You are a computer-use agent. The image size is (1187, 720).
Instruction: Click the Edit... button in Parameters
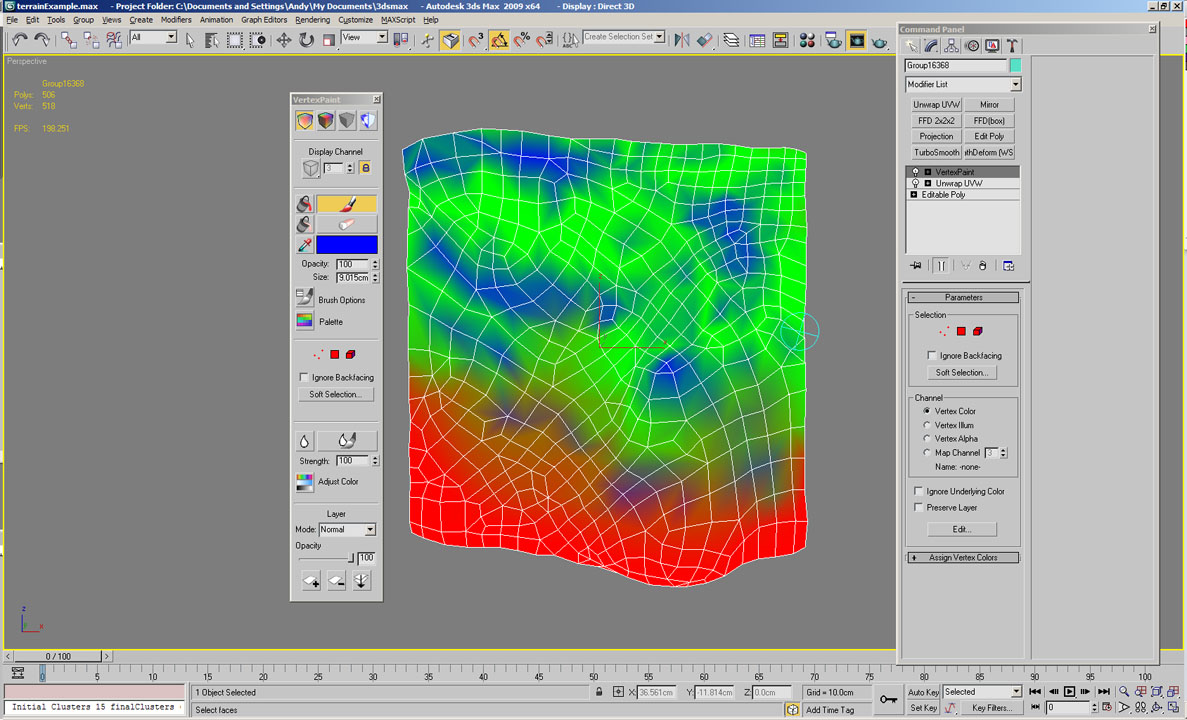tap(961, 529)
